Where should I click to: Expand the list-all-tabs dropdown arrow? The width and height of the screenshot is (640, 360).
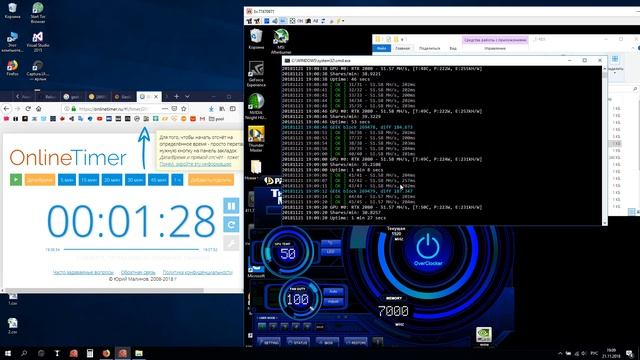tap(187, 97)
